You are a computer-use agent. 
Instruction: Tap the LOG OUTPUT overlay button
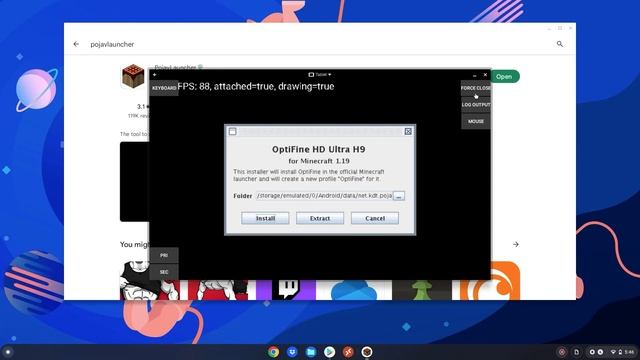[476, 105]
